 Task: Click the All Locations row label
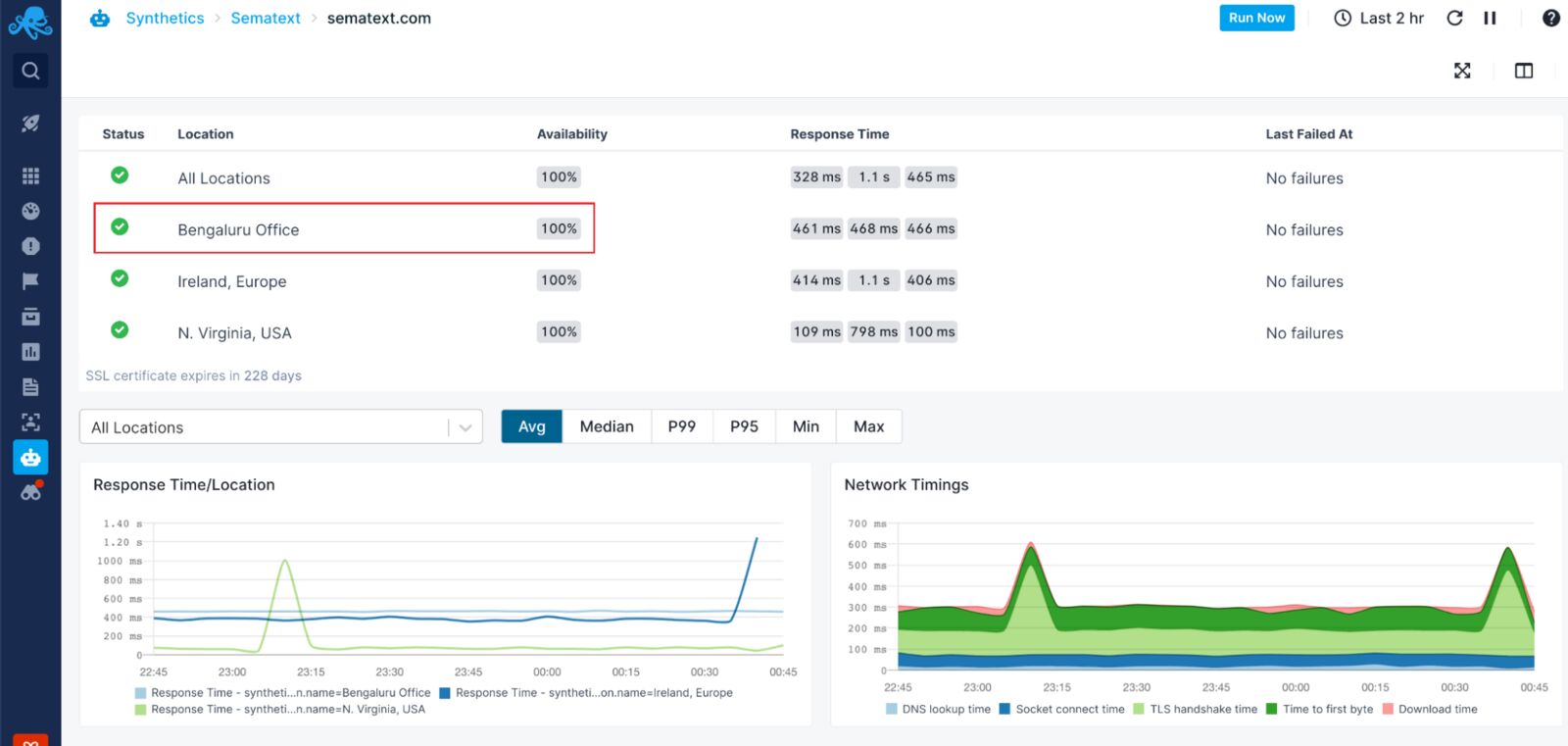(x=223, y=178)
